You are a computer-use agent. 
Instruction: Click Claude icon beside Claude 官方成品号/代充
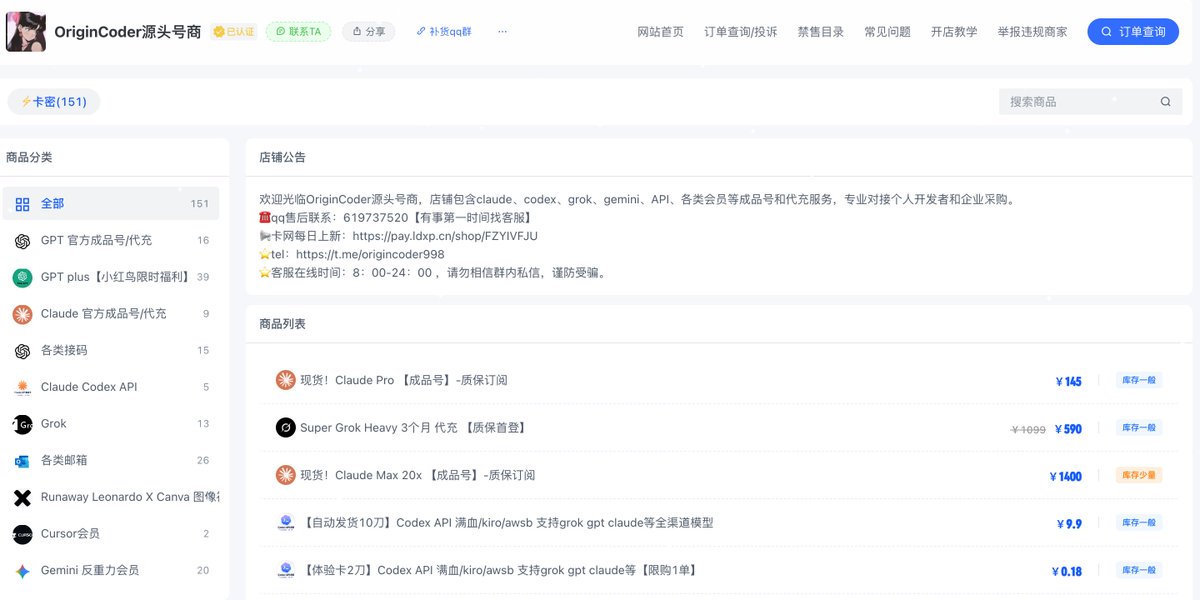[22, 314]
